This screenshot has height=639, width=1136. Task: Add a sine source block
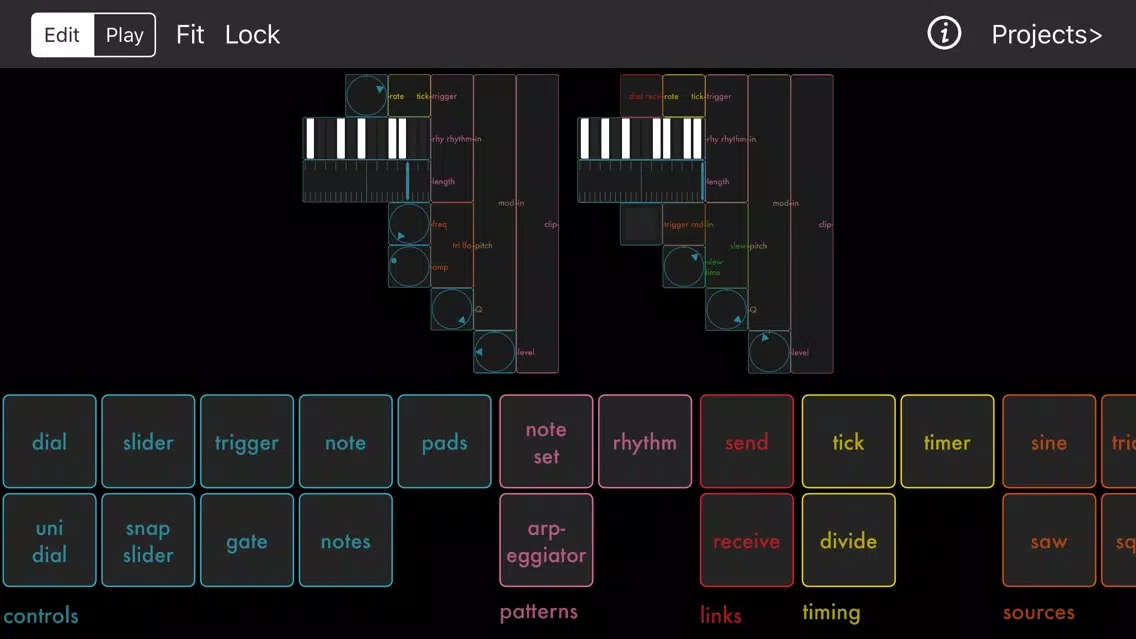1049,441
